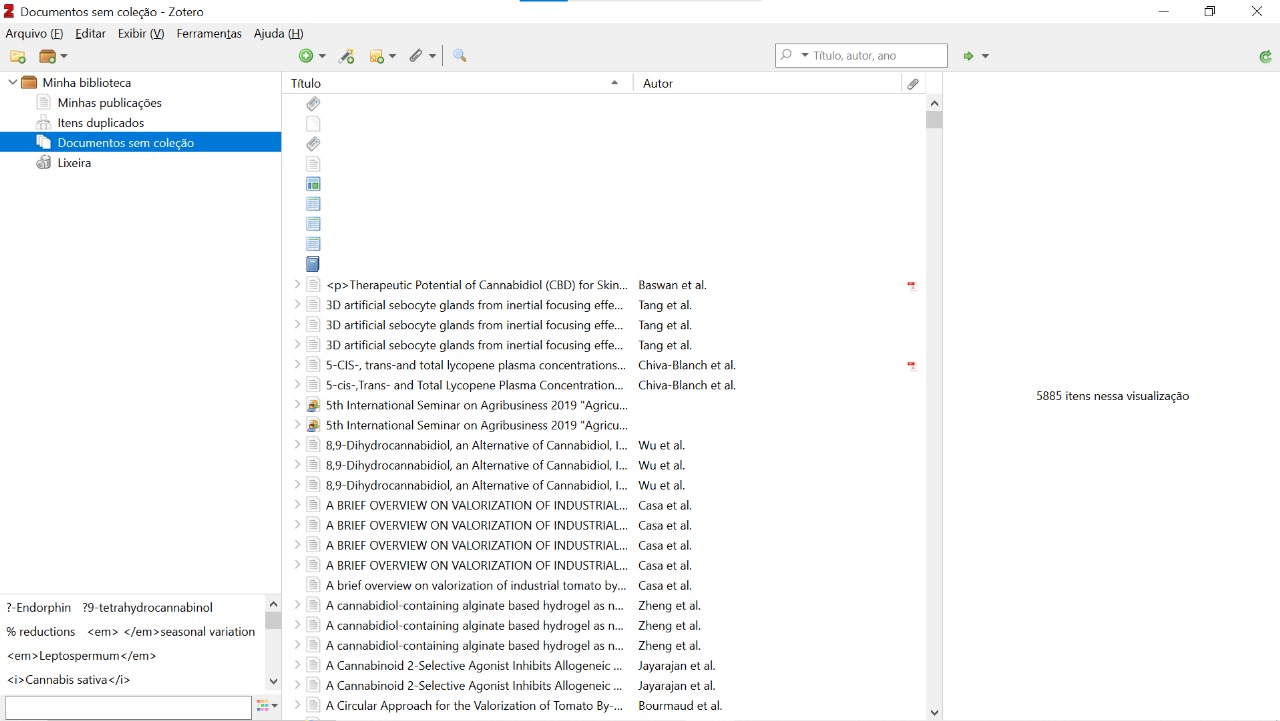
Task: Open the New Library group icon menu
Action: [x=53, y=57]
